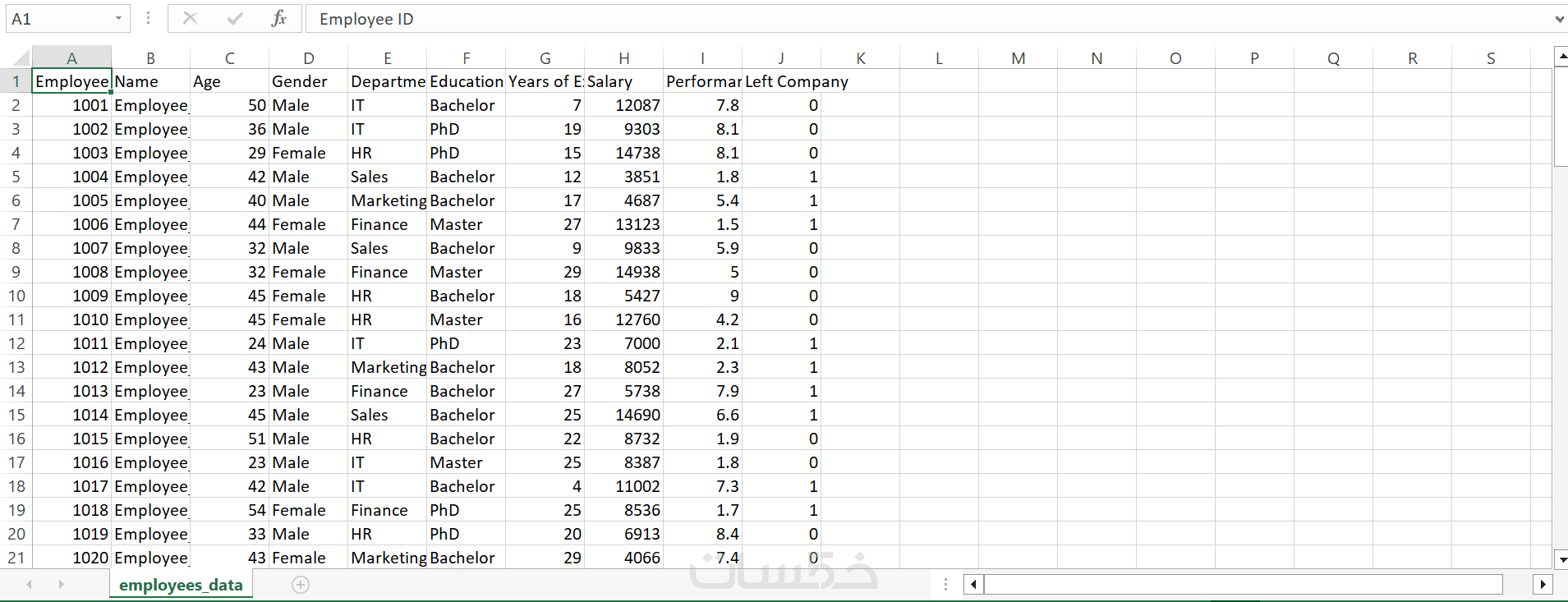The image size is (1568, 602).
Task: Select the salary cell showing 4066
Action: tap(624, 558)
